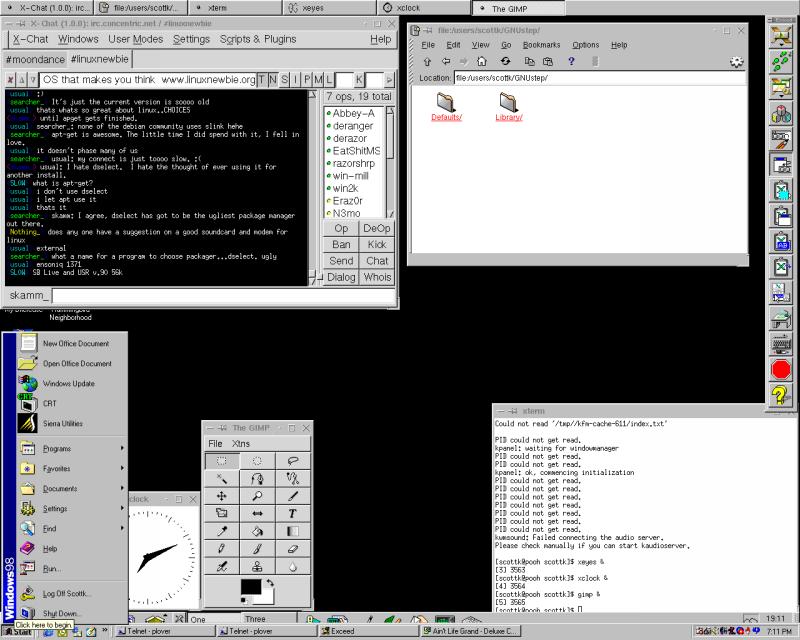Click the Whois button in X-Chat
This screenshot has width=800, height=640.
pos(377,277)
